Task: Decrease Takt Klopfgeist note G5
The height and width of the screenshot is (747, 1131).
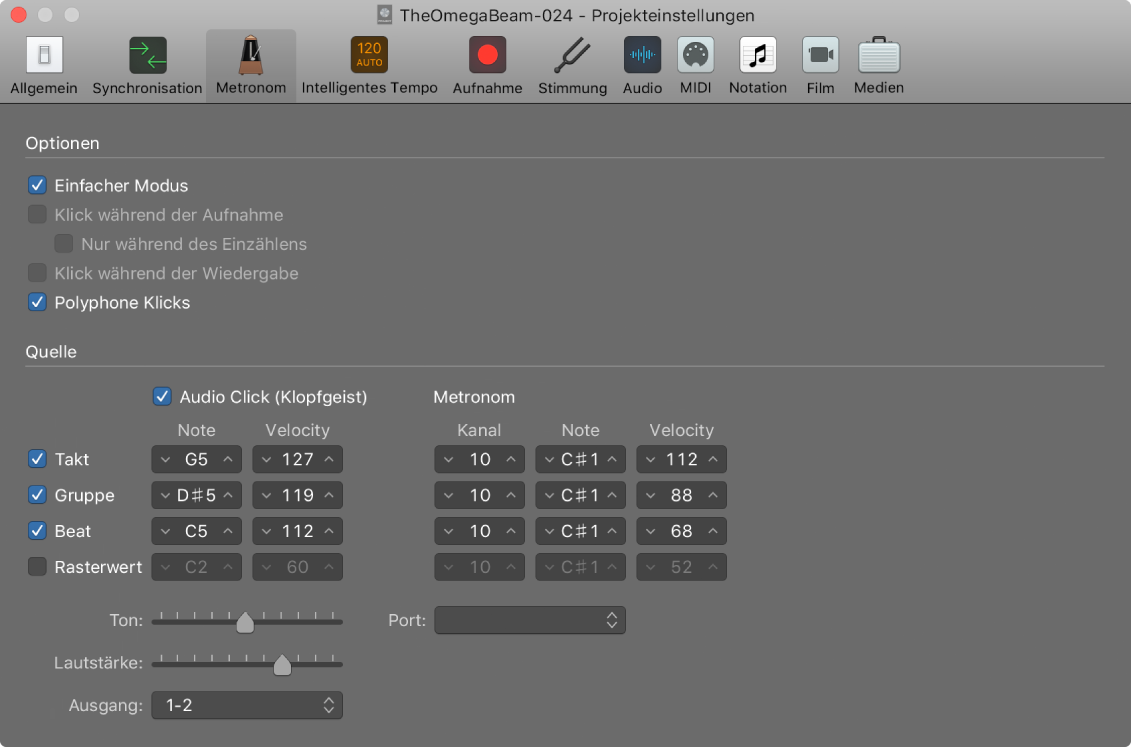Action: 166,459
